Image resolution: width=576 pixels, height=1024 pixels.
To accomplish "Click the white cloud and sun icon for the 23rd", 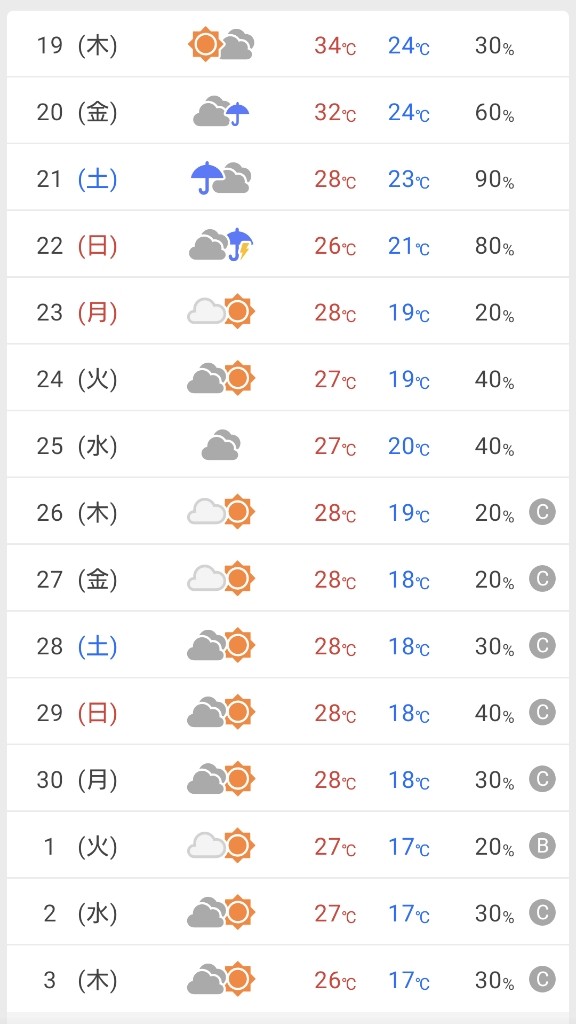I will (221, 312).
